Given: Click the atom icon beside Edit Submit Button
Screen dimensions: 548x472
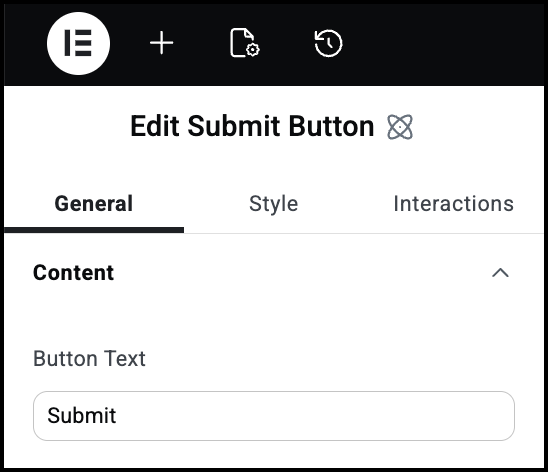Looking at the screenshot, I should point(400,127).
